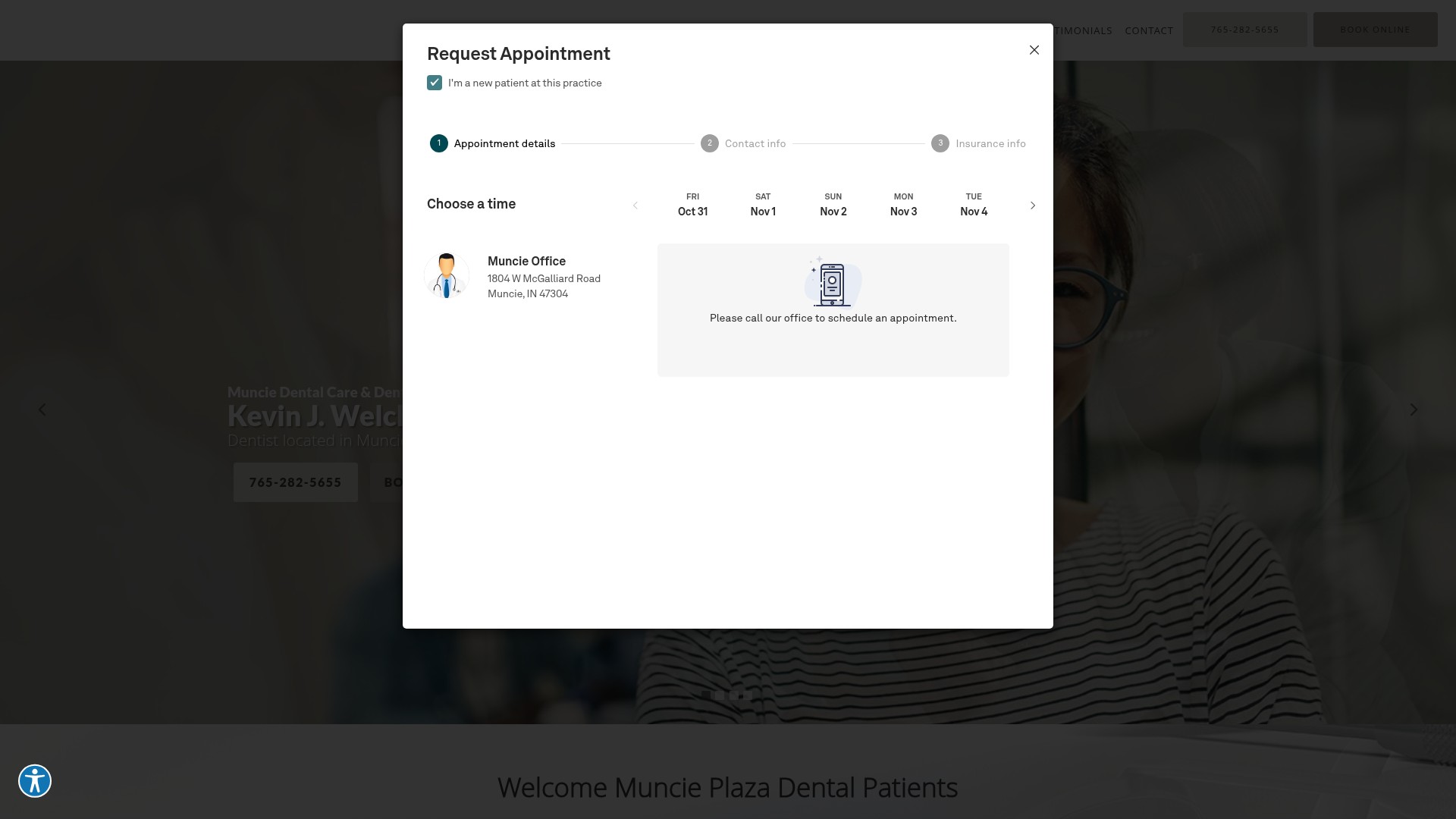This screenshot has width=1456, height=819.
Task: Select Contact info step
Action: click(x=743, y=143)
